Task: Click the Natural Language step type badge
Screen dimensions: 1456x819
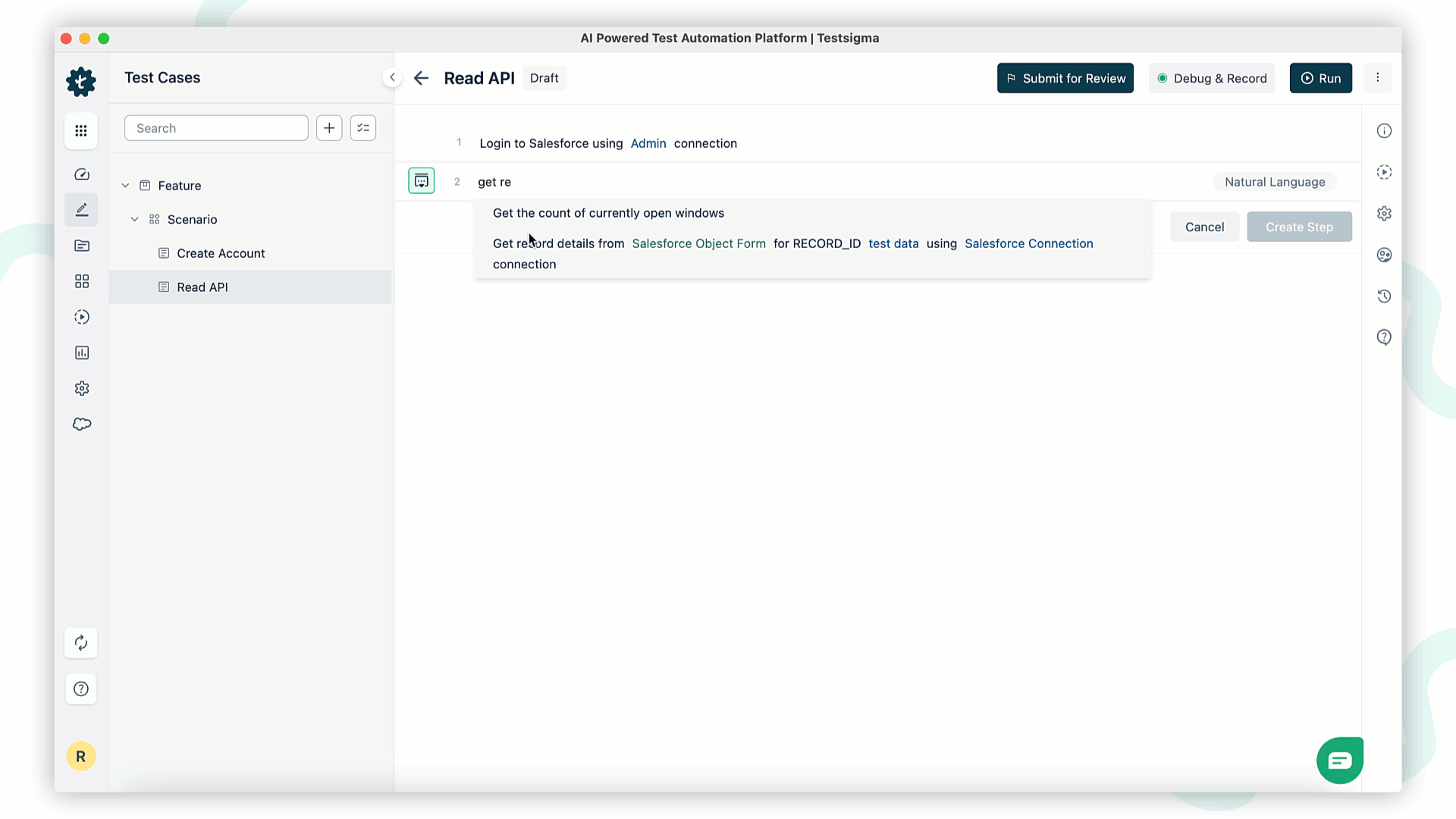Action: [1275, 182]
